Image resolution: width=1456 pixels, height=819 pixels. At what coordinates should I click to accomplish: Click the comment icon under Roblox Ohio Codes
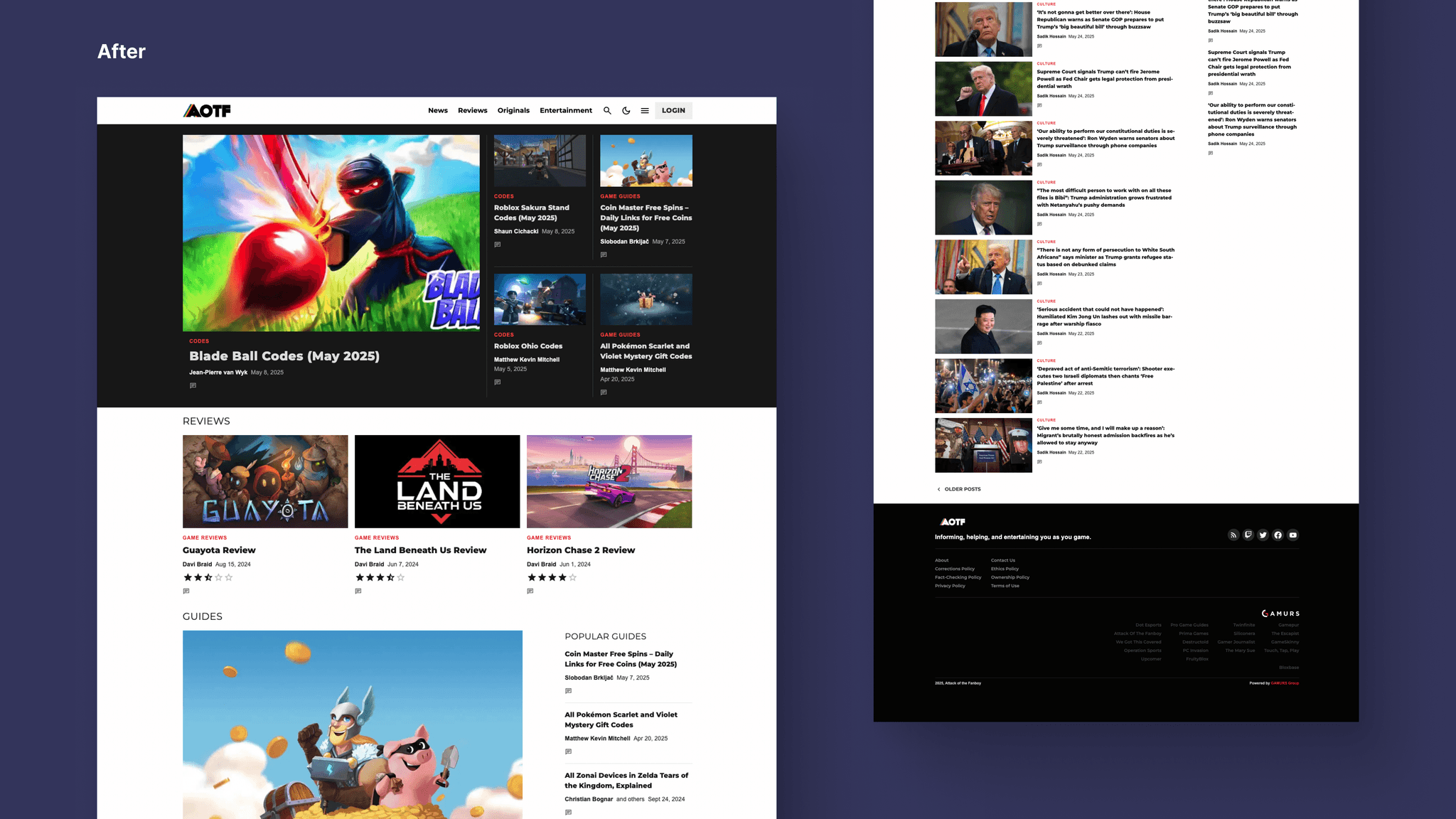click(498, 382)
